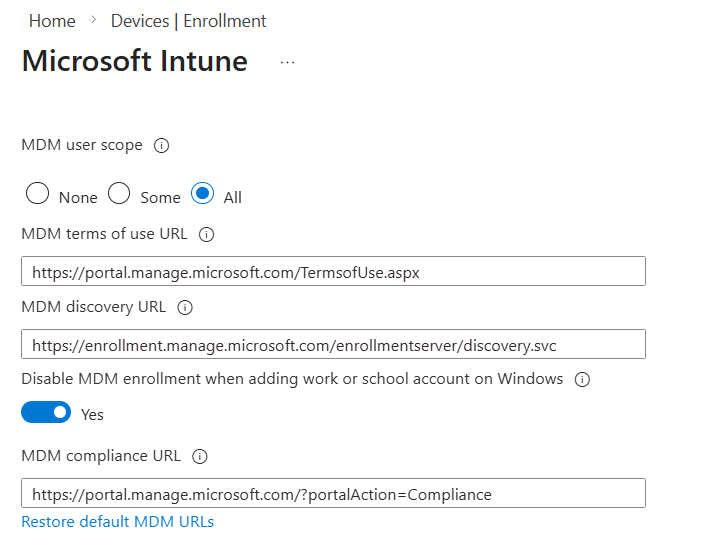Toggle the Disable MDM enrollment switch
Viewport: 728px width, 549px height.
tap(46, 412)
